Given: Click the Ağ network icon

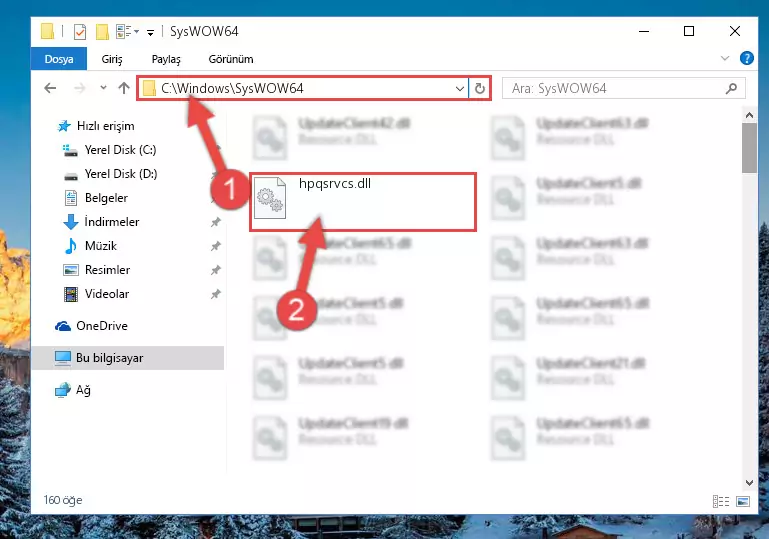Looking at the screenshot, I should click(63, 390).
